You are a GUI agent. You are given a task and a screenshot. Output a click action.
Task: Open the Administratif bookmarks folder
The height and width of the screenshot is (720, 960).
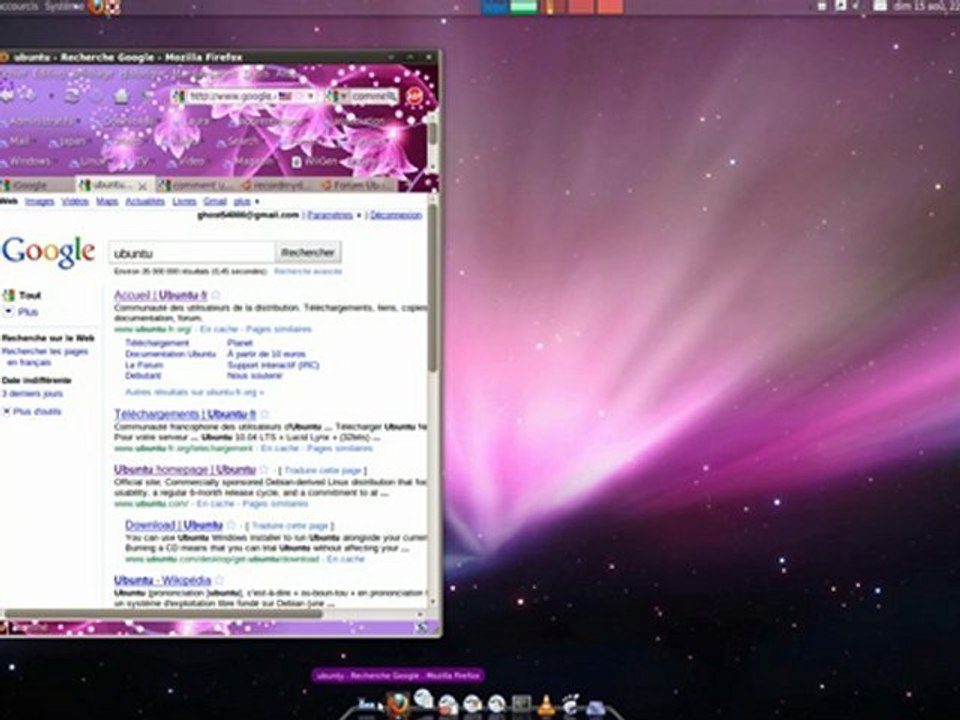[40, 121]
